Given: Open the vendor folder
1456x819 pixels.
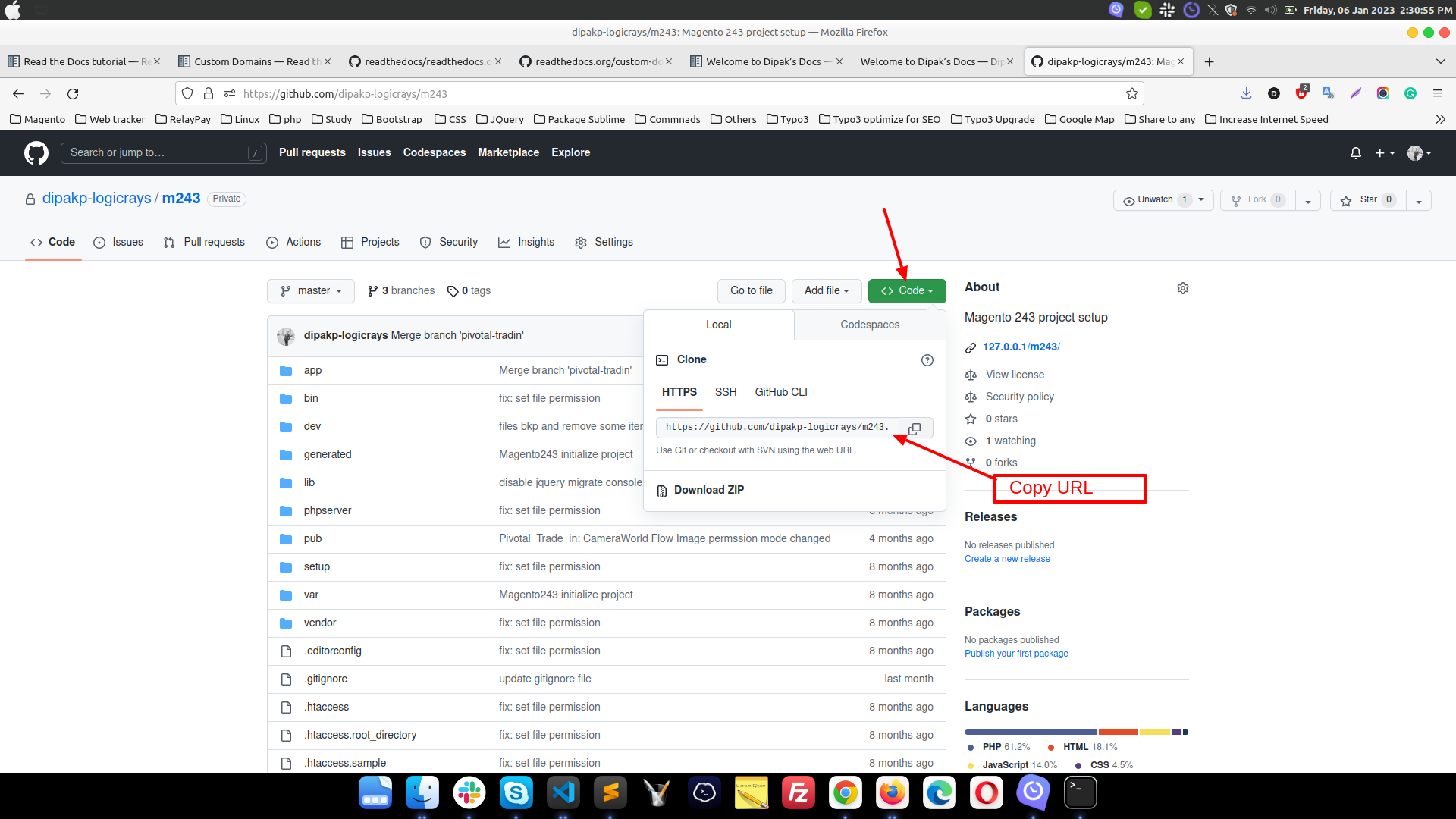Looking at the screenshot, I should coord(320,623).
